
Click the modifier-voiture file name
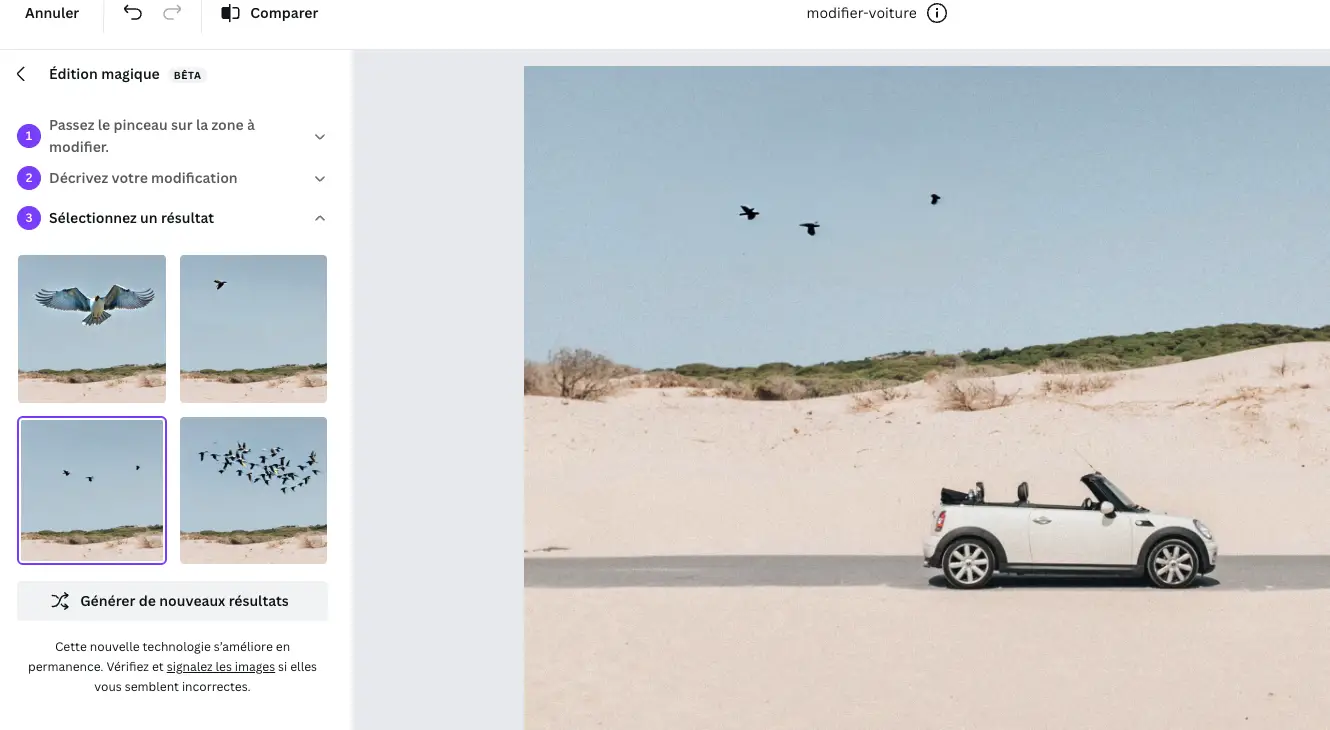861,14
